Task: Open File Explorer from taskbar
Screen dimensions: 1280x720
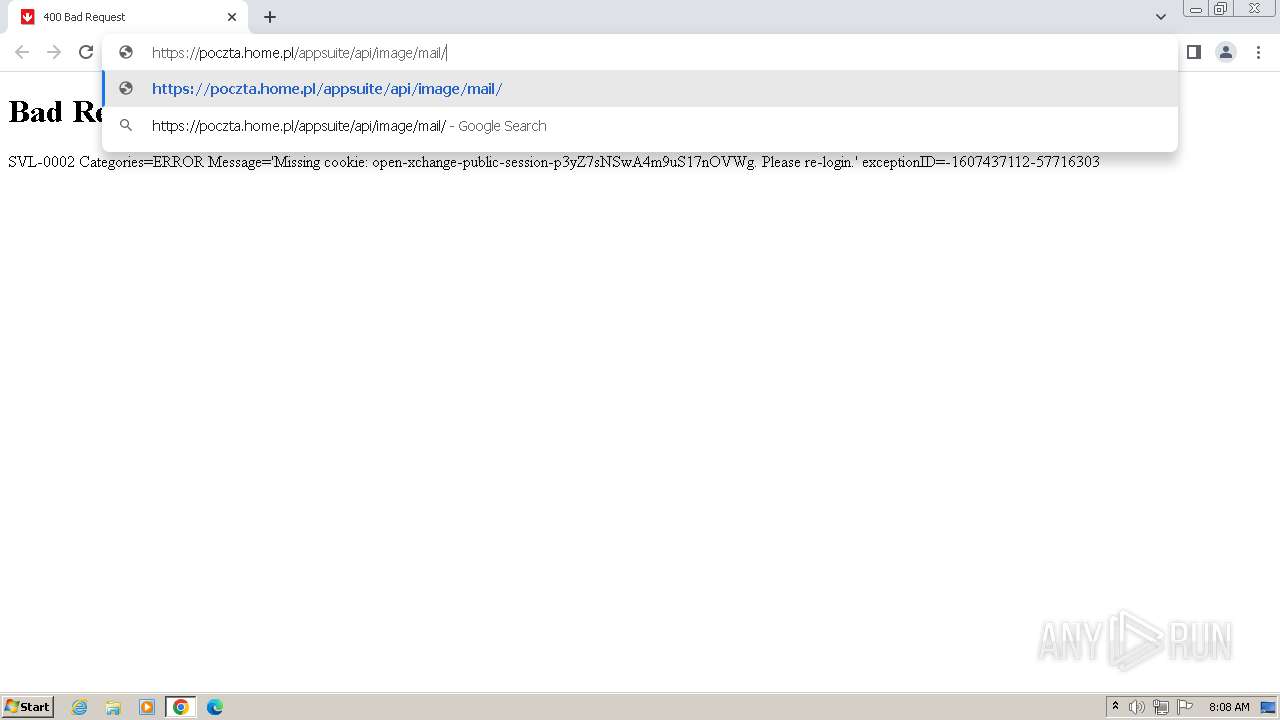Action: 113,707
